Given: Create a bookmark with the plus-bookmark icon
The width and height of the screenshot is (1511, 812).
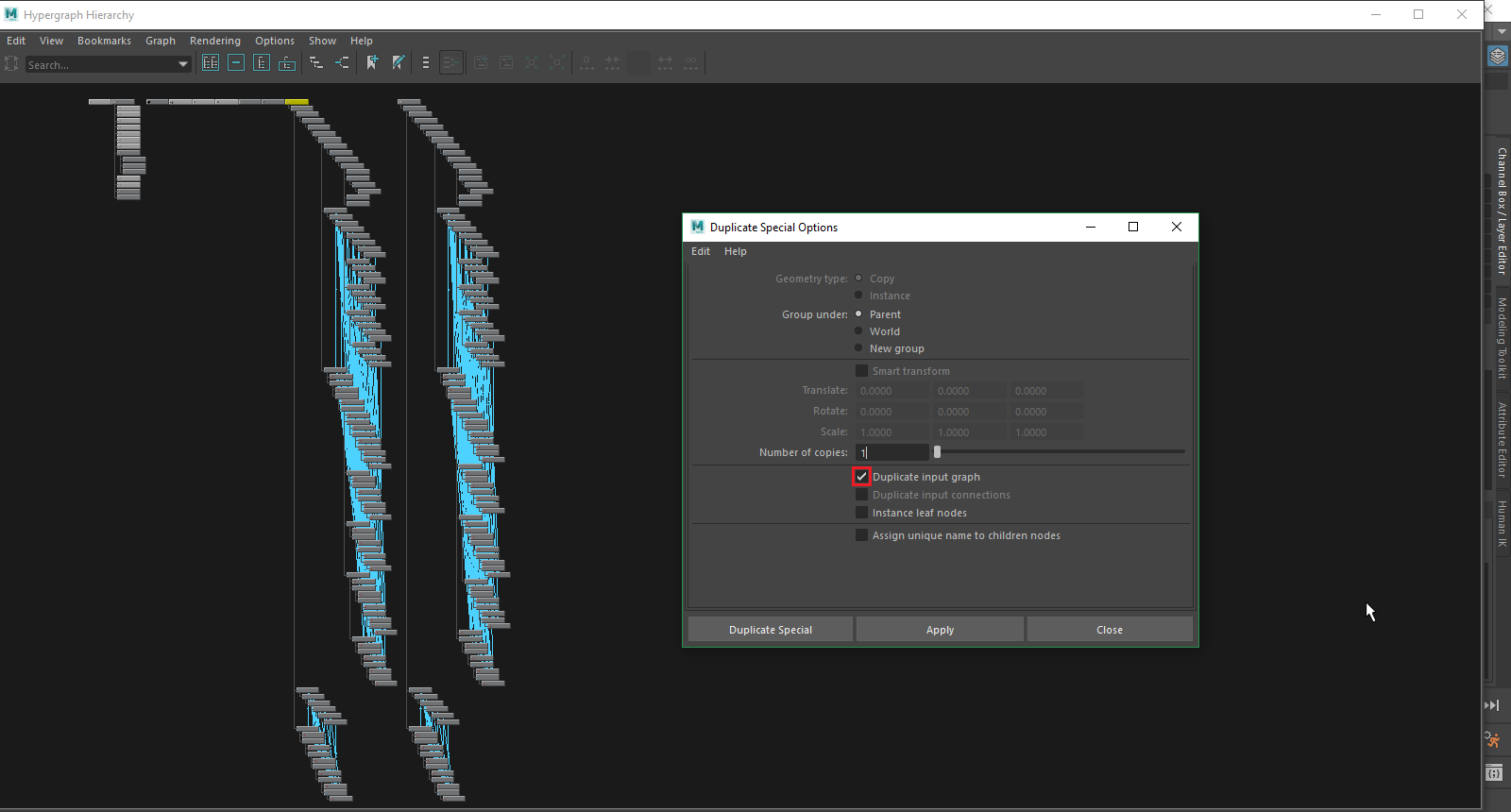Looking at the screenshot, I should [372, 63].
